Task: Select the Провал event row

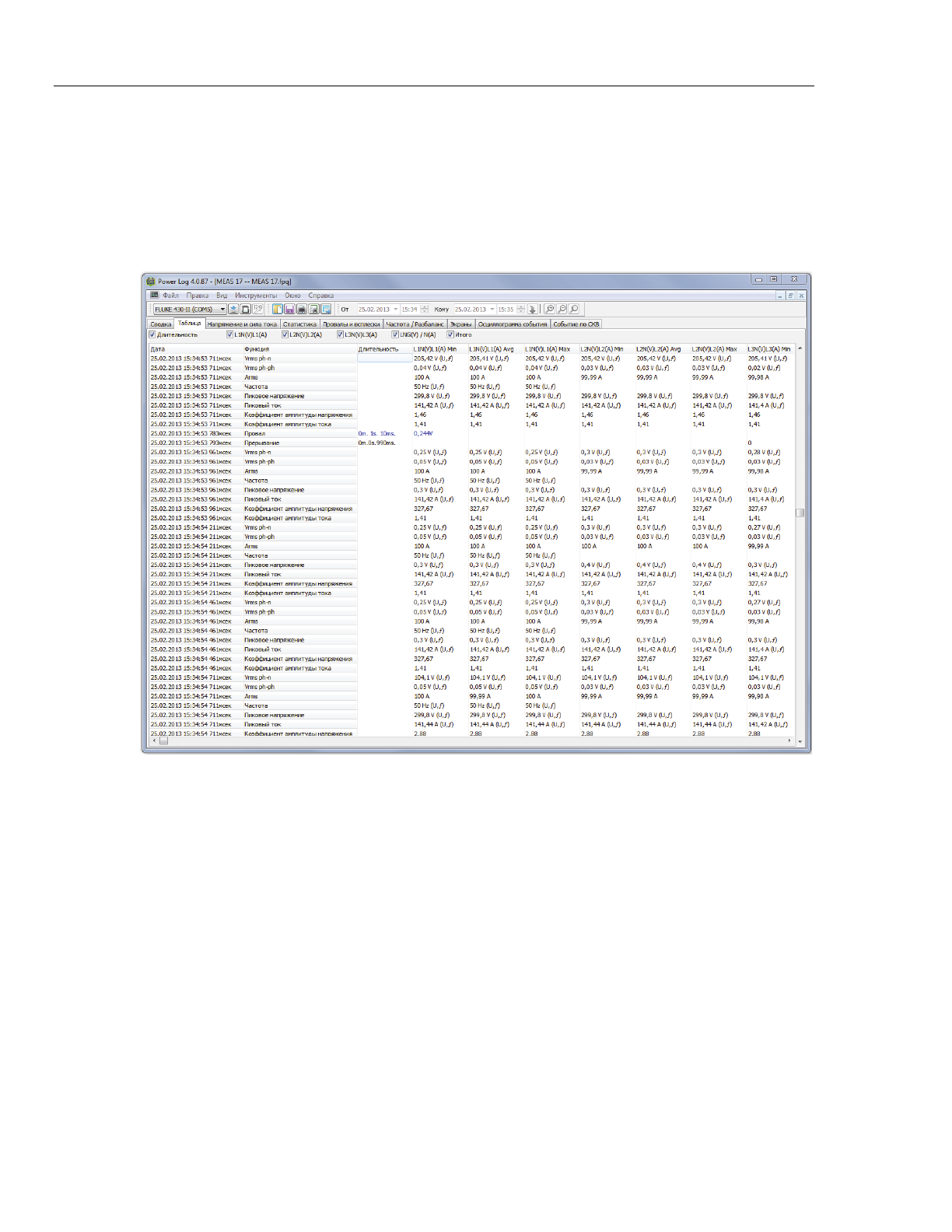Action: click(x=255, y=434)
